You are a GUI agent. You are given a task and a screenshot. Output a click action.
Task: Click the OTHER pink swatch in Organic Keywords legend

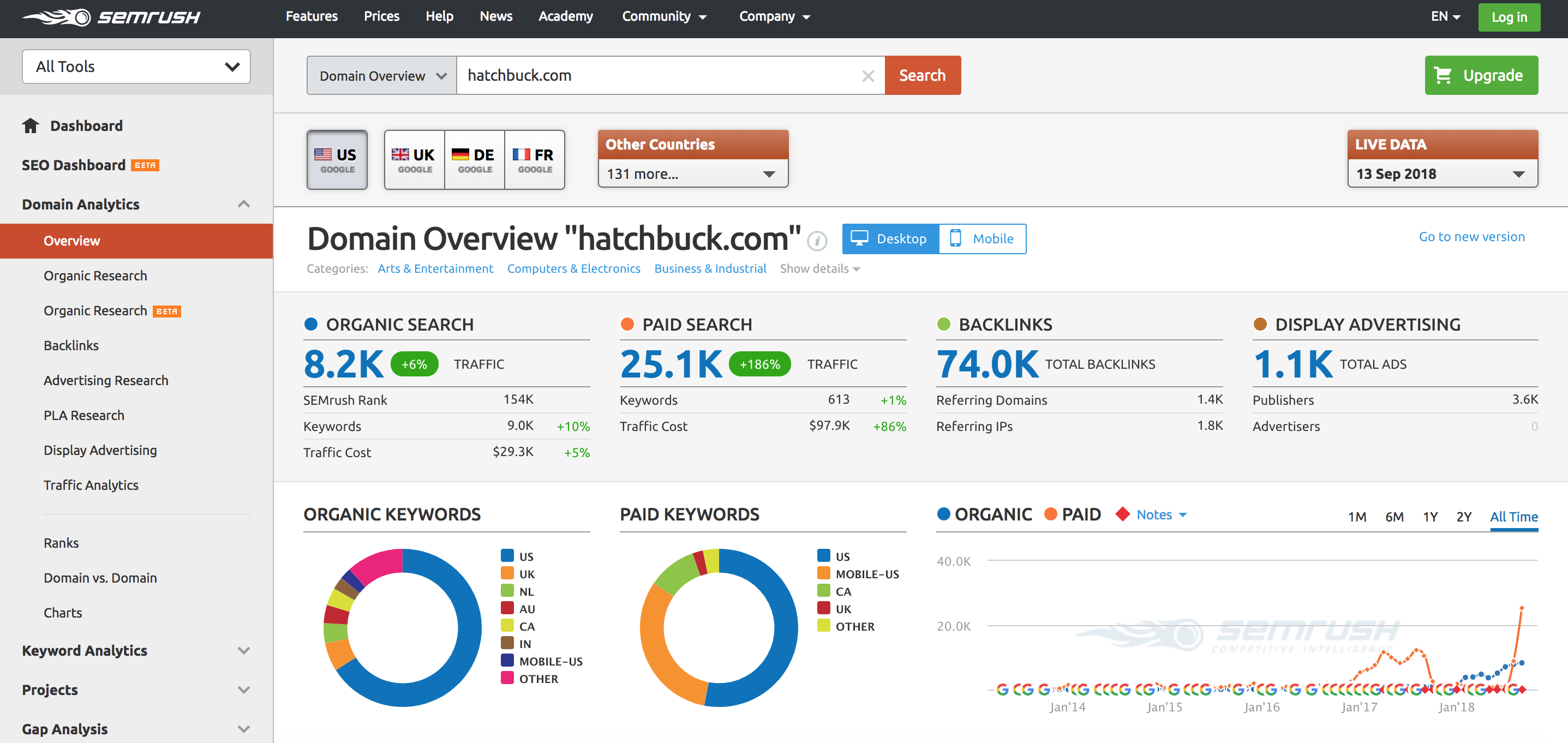click(x=507, y=678)
